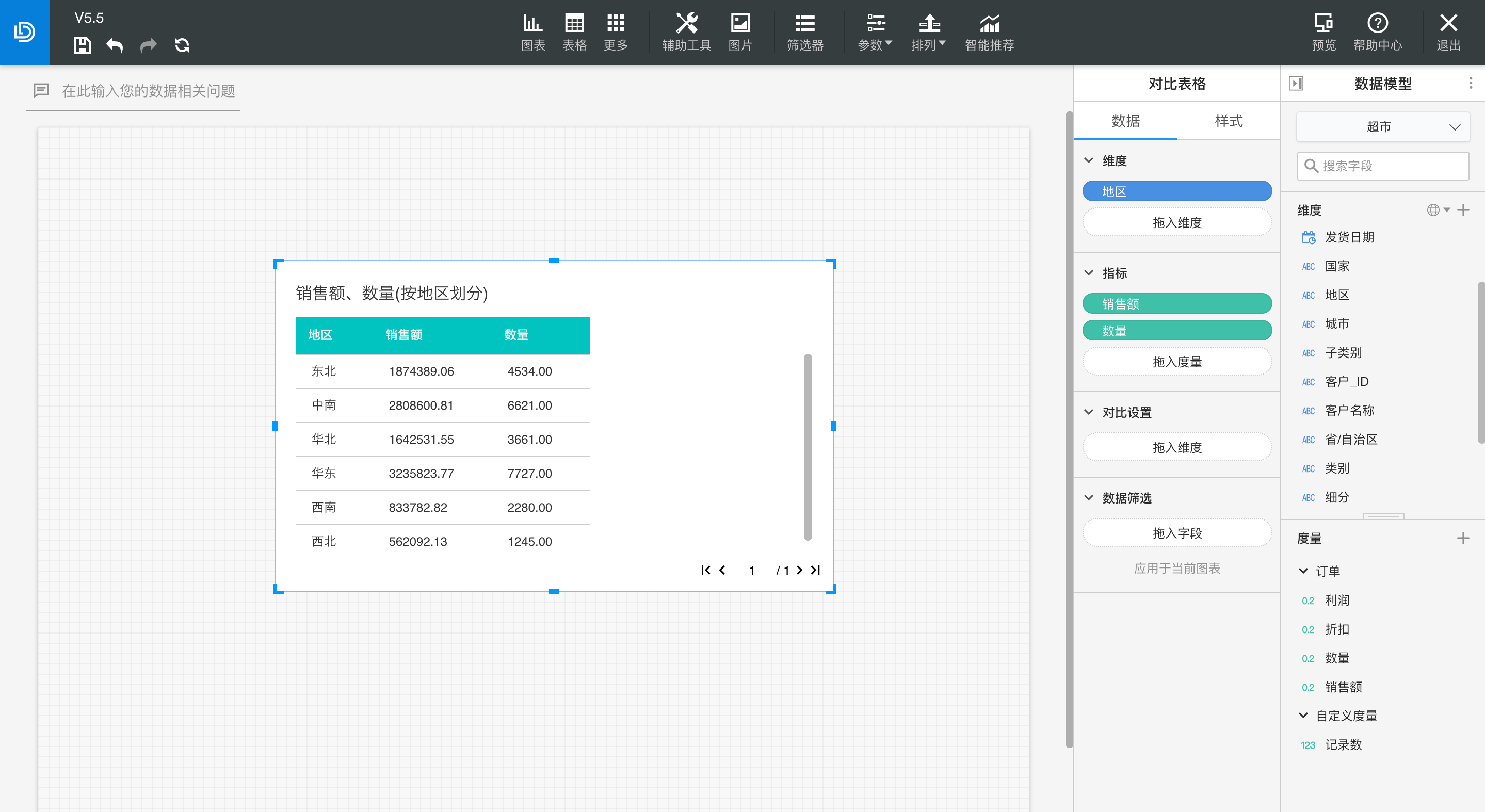Open 智能推荐 smart recommendation
This screenshot has height=812, width=1485.
coord(989,33)
